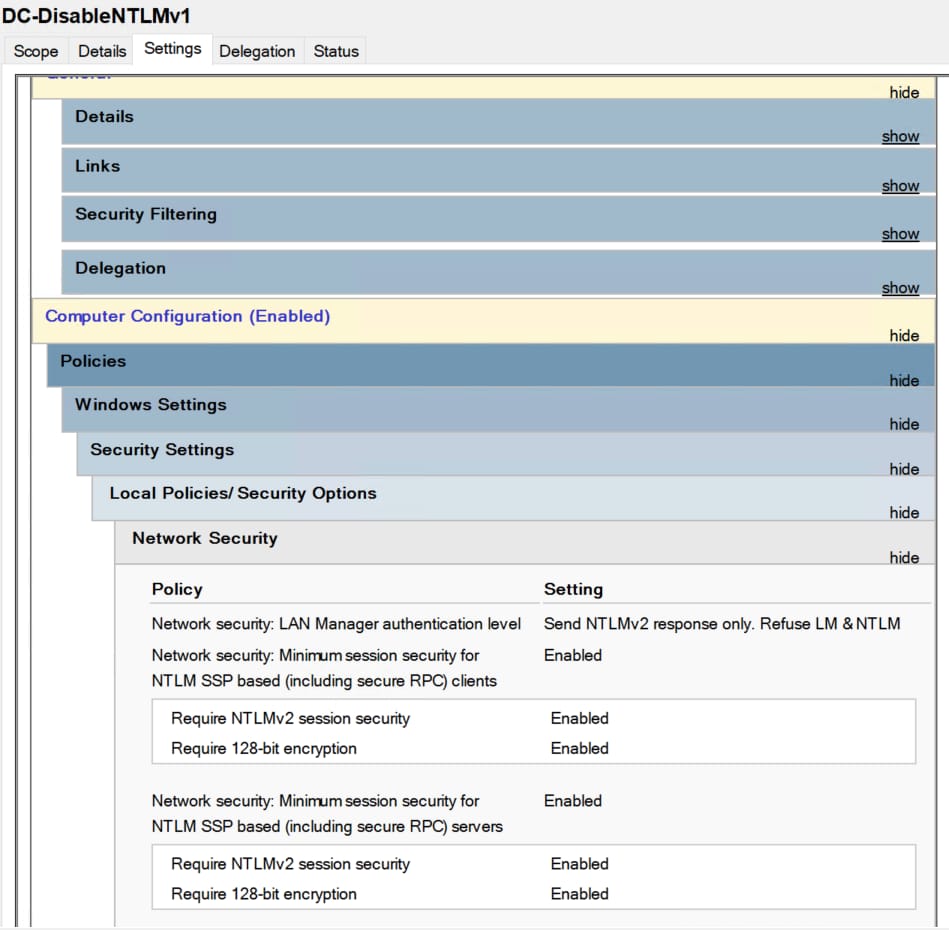Open the Details tab

102,51
